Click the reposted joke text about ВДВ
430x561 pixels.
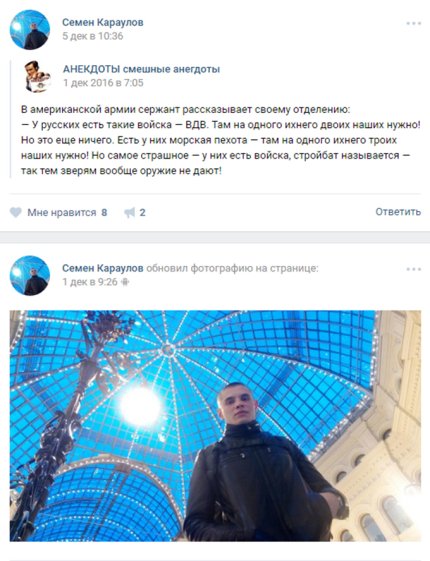(220, 140)
